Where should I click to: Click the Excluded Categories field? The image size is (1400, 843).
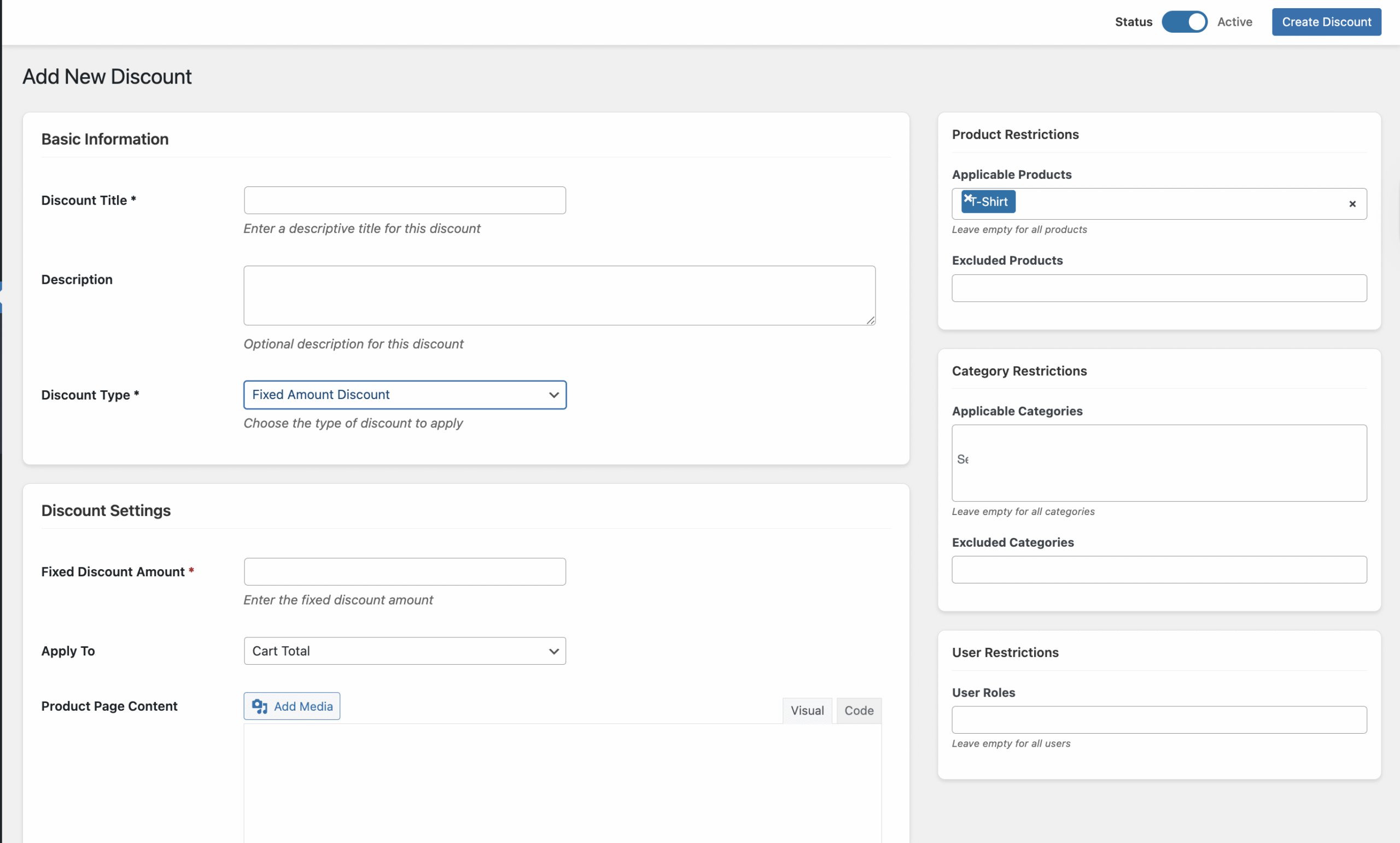(1159, 570)
